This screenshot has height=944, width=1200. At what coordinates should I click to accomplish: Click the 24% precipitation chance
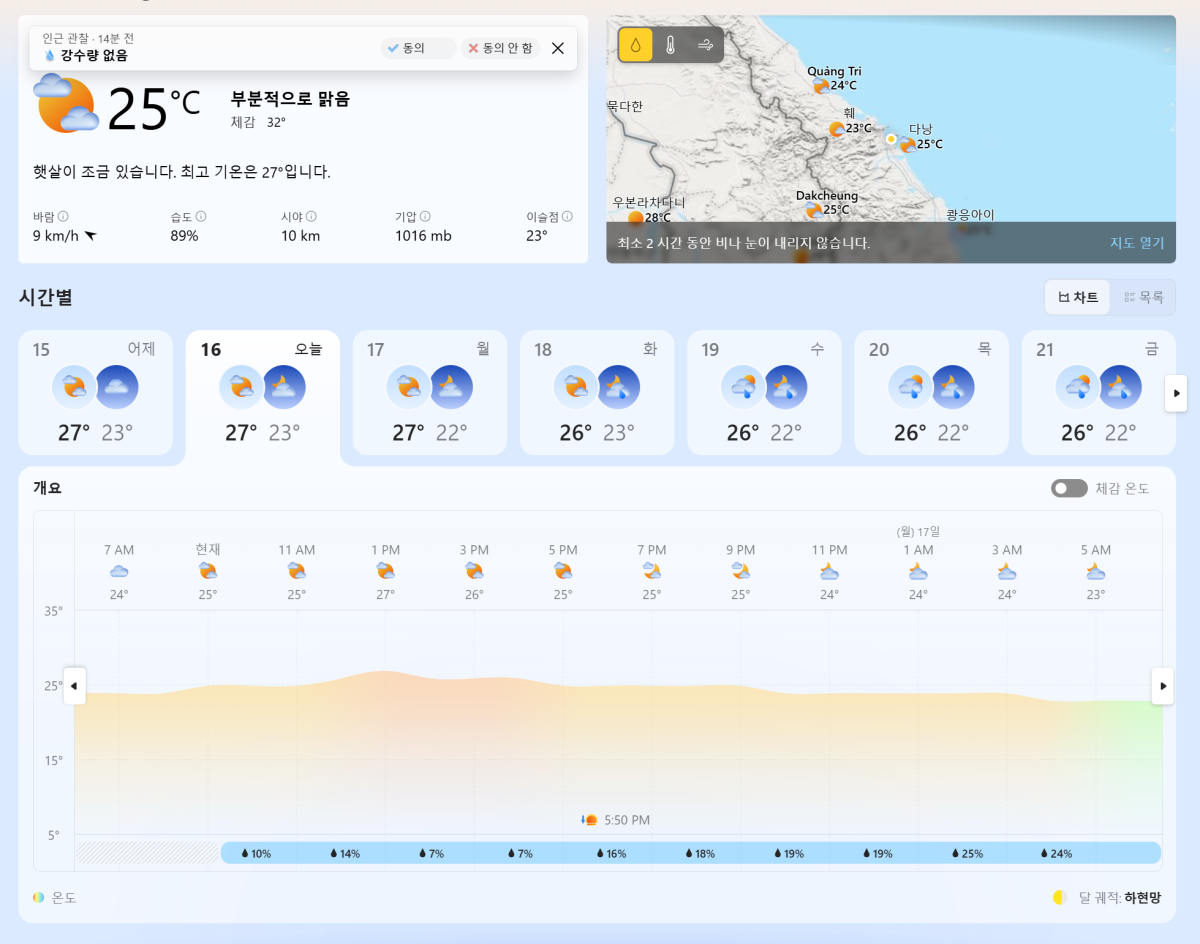(x=1056, y=854)
